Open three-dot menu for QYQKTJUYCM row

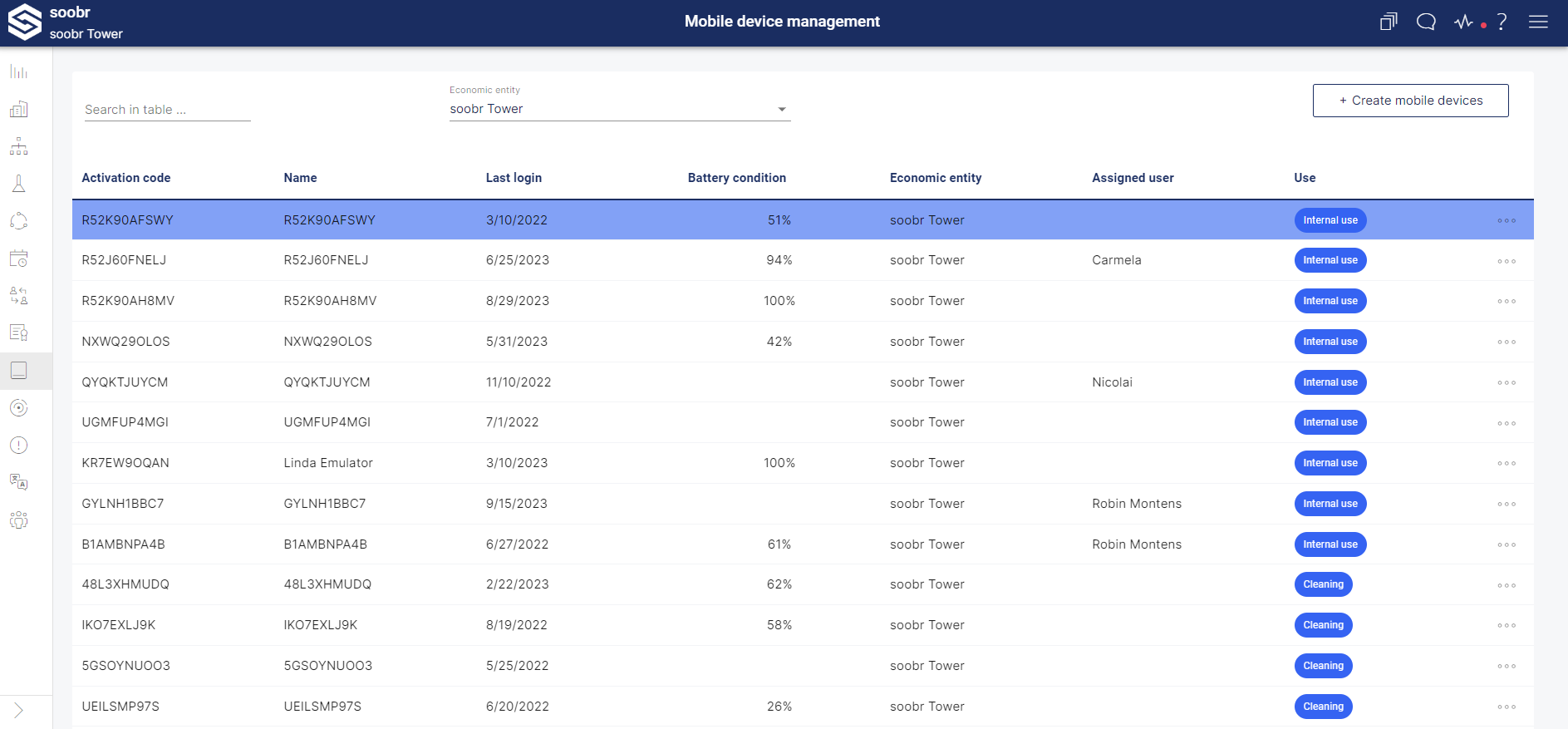[x=1507, y=382]
